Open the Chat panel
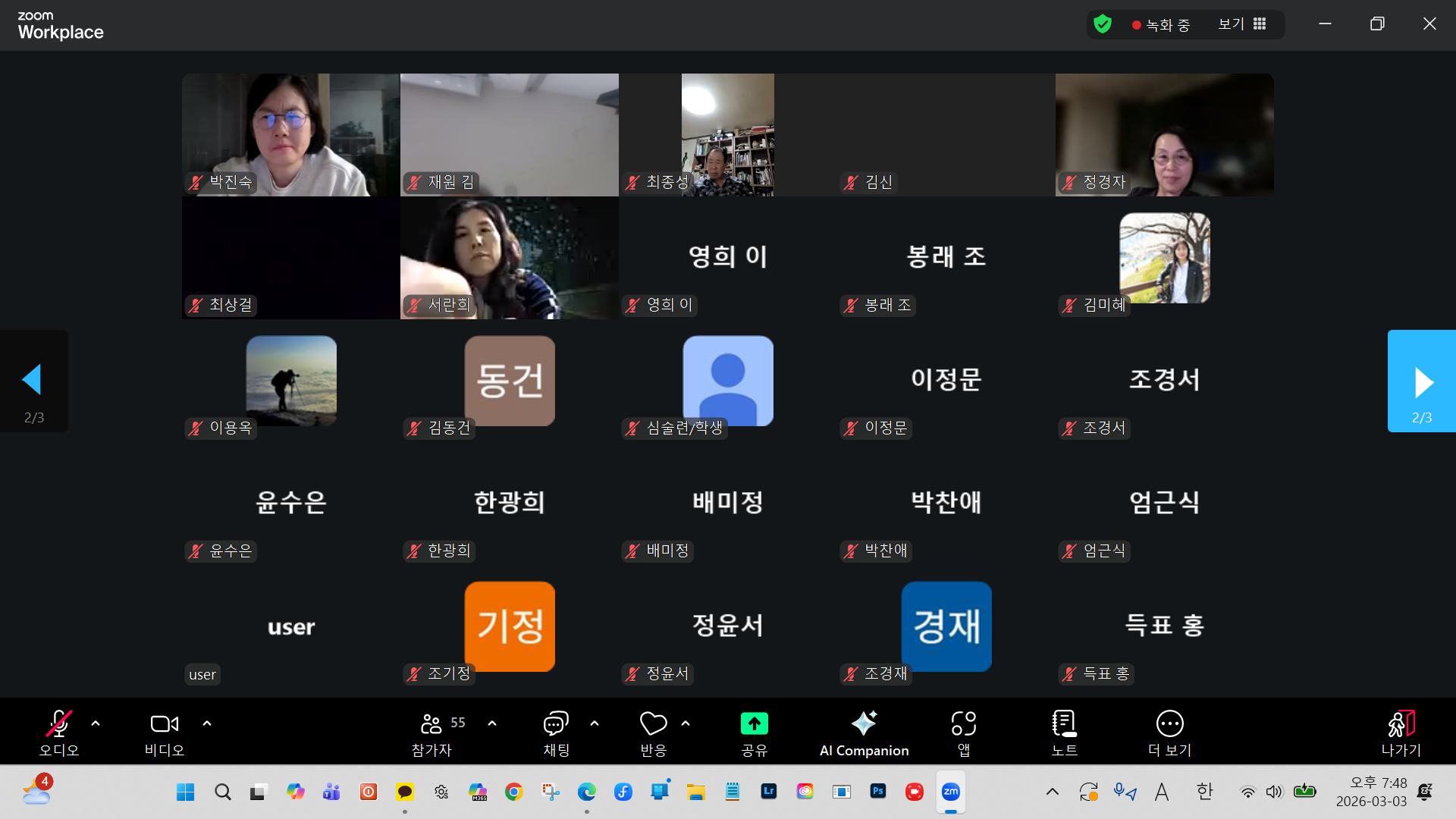This screenshot has height=819, width=1456. point(556,724)
